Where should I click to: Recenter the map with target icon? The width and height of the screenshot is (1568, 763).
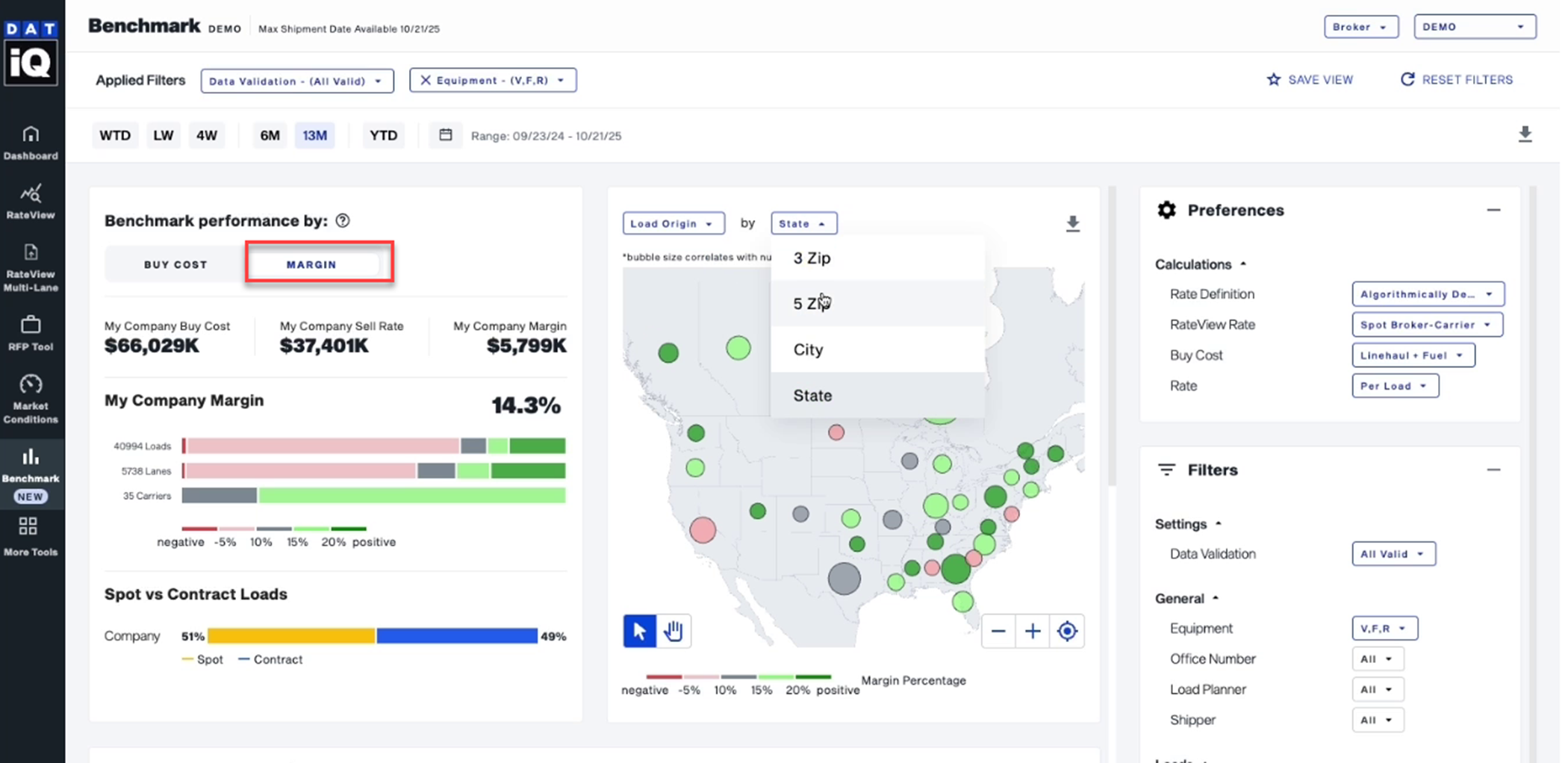pos(1067,632)
